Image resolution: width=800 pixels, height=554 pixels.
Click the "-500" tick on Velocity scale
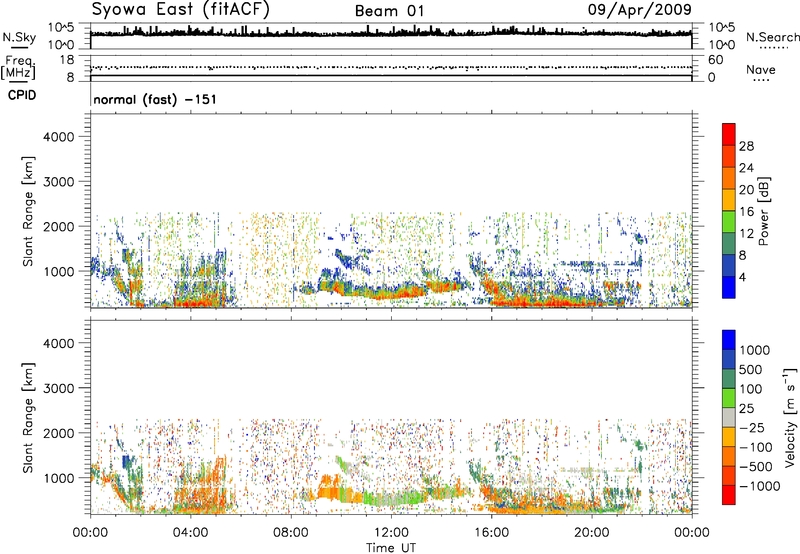click(756, 467)
